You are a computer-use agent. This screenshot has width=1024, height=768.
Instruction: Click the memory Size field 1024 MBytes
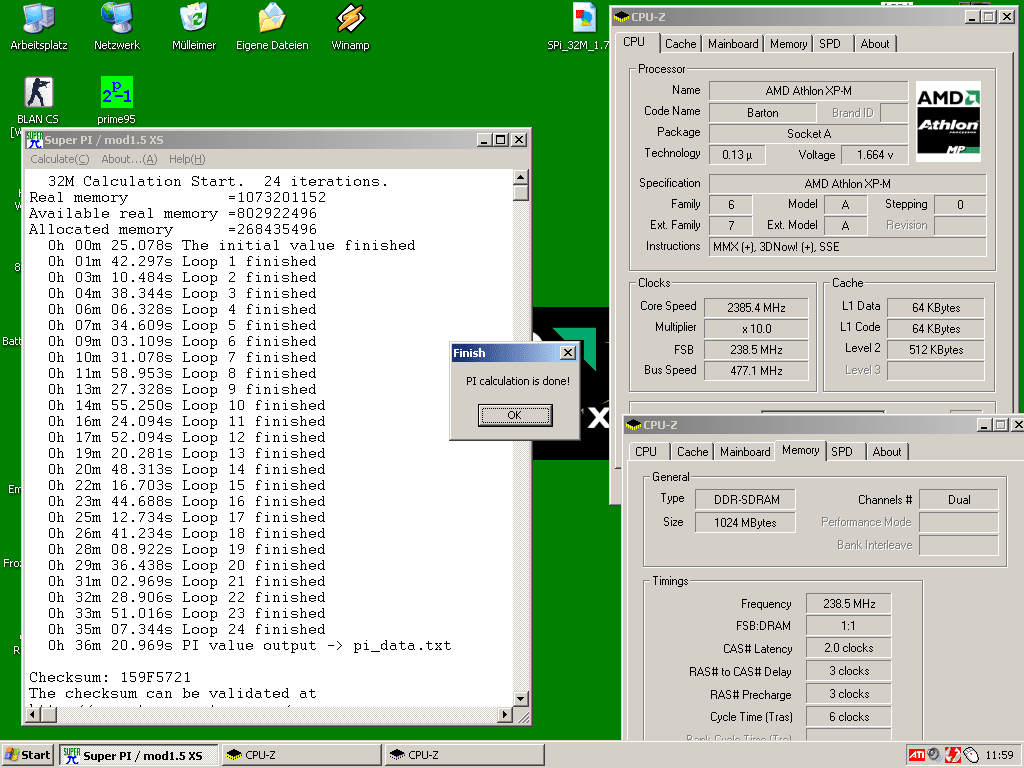746,522
